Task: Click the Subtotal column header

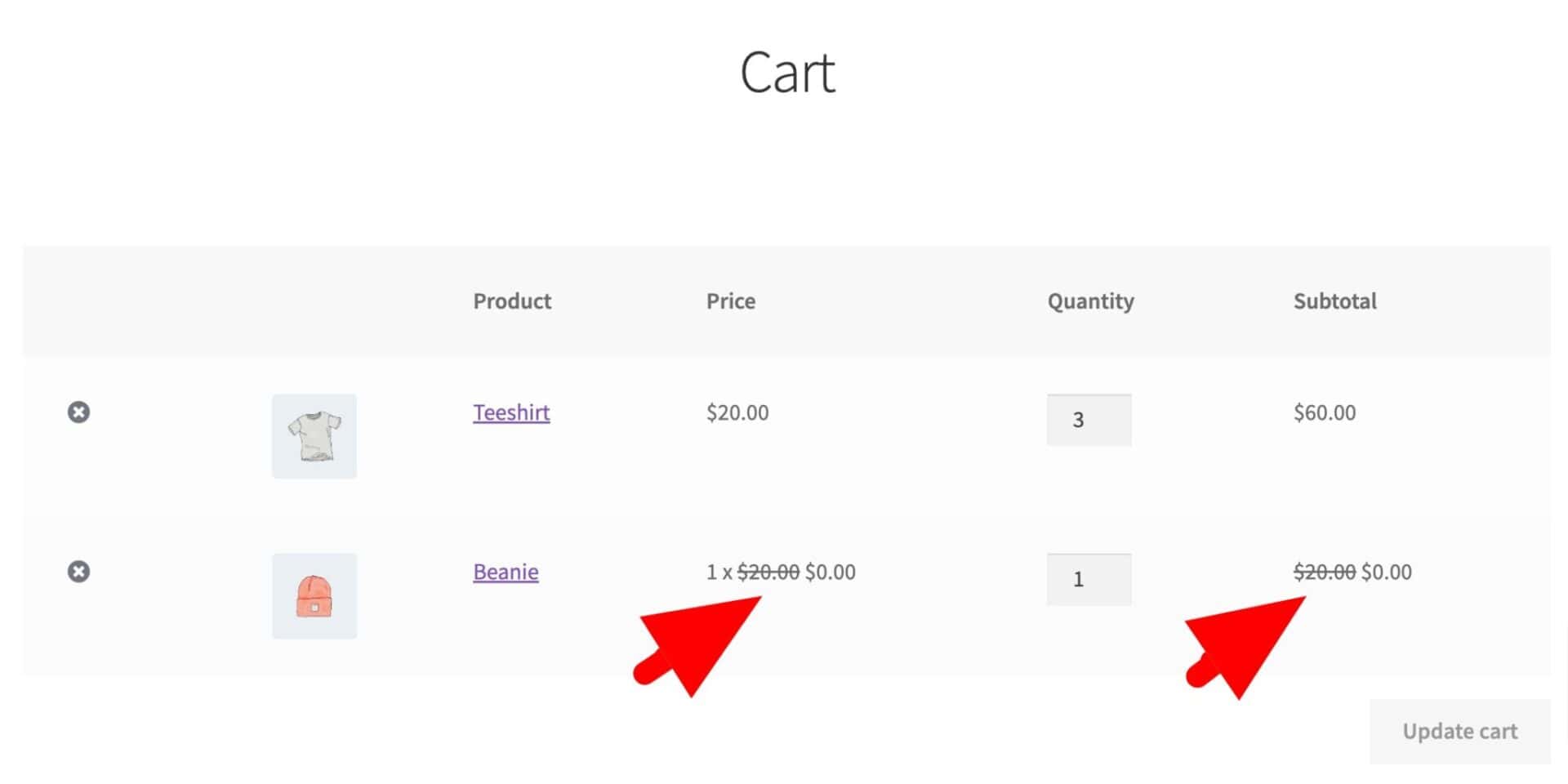Action: point(1335,301)
